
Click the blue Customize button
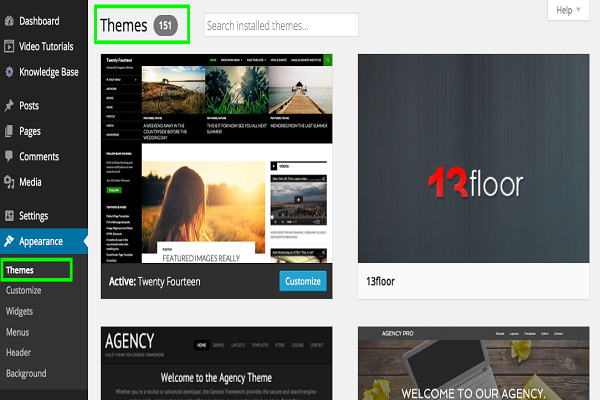303,281
